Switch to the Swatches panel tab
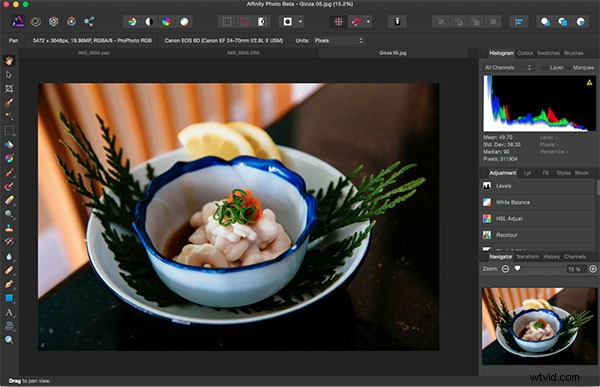The height and width of the screenshot is (387, 600). 548,53
